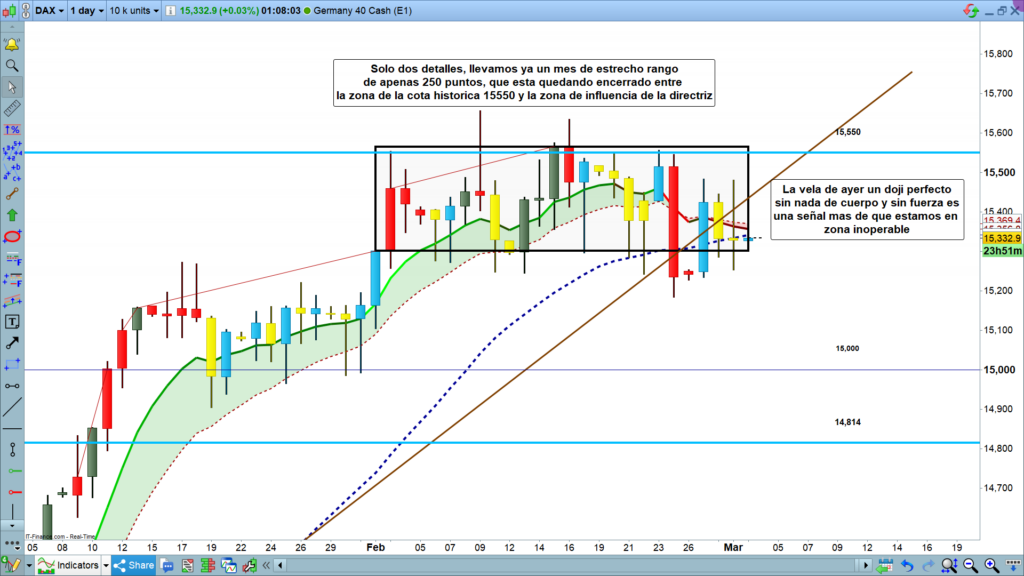Image resolution: width=1024 pixels, height=576 pixels.
Task: Select the red ellipse drawing tool
Action: point(12,236)
